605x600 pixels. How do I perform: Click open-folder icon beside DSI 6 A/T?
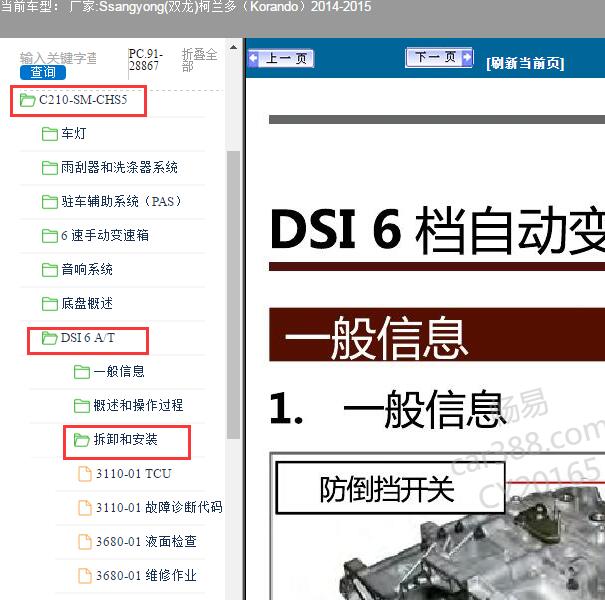pos(49,338)
